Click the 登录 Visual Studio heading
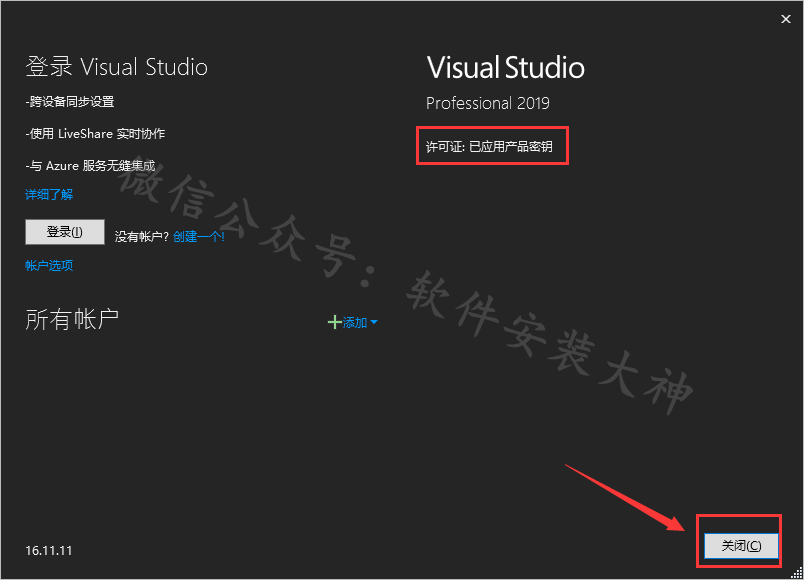 point(116,68)
